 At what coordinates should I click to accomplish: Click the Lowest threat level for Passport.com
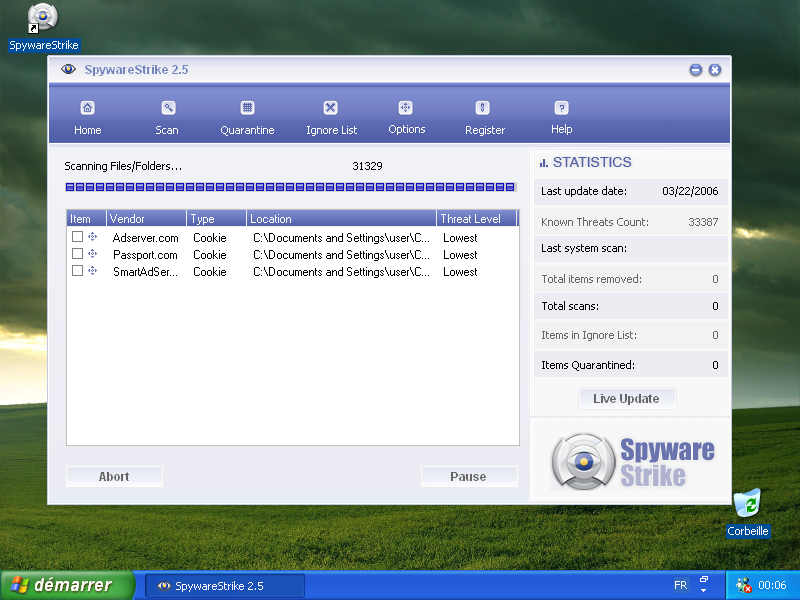coord(460,255)
